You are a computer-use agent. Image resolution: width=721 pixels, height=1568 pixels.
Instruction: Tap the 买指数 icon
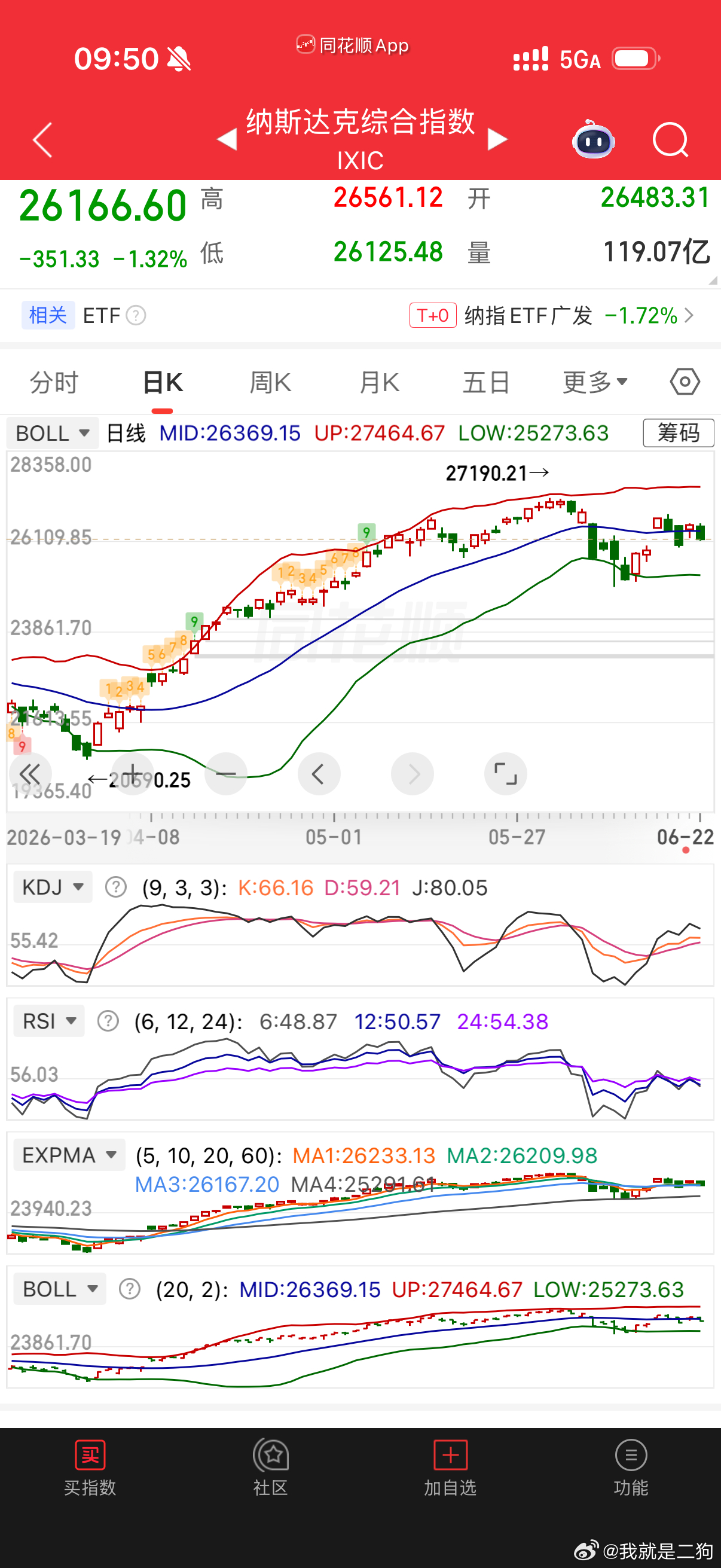coord(90,1456)
